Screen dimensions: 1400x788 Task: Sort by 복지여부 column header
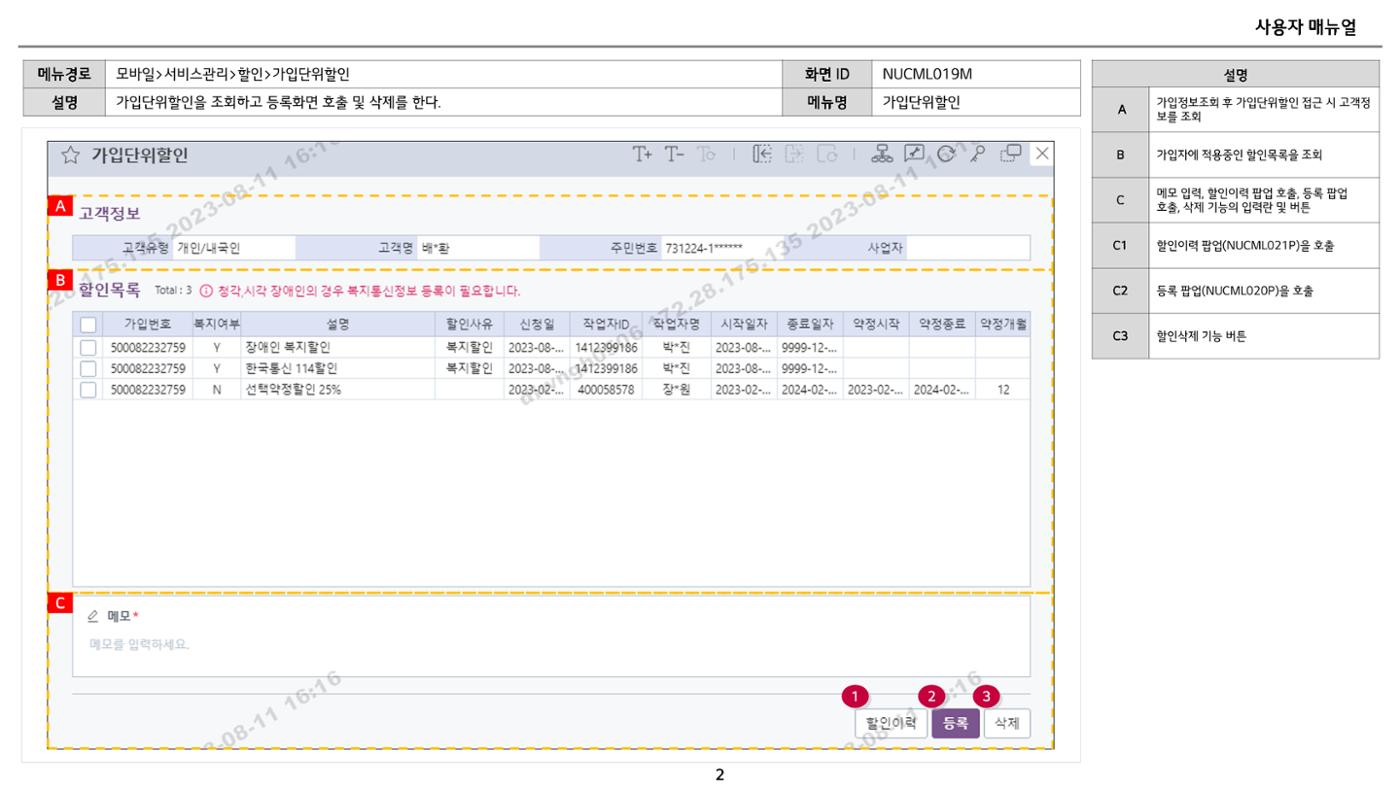pyautogui.click(x=217, y=324)
